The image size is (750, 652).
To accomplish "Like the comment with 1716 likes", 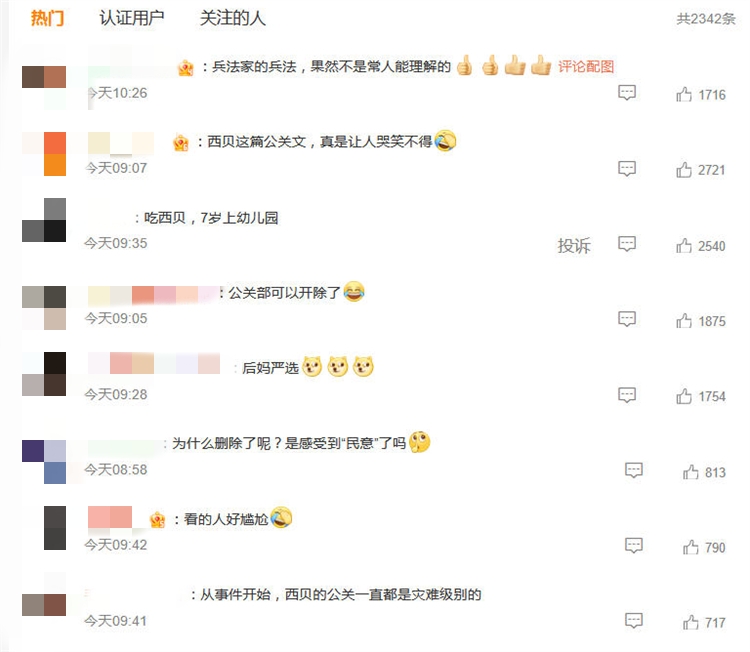I will pyautogui.click(x=684, y=94).
